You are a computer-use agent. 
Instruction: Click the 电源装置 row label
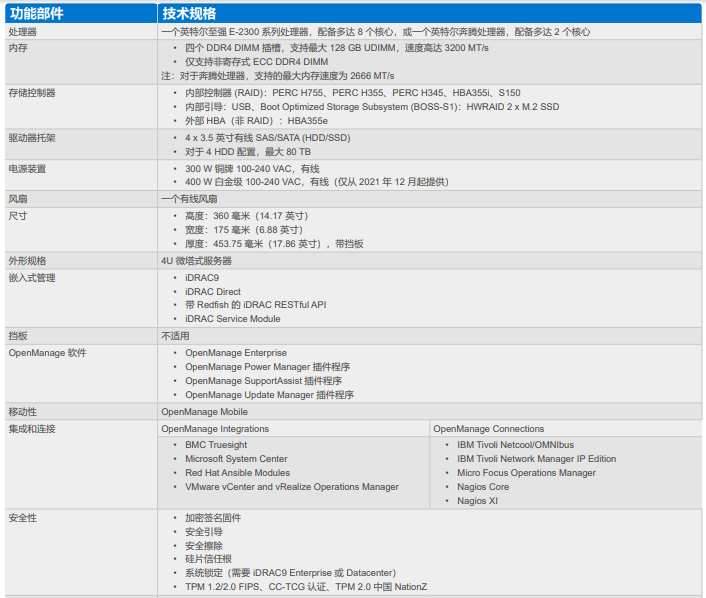(x=28, y=168)
